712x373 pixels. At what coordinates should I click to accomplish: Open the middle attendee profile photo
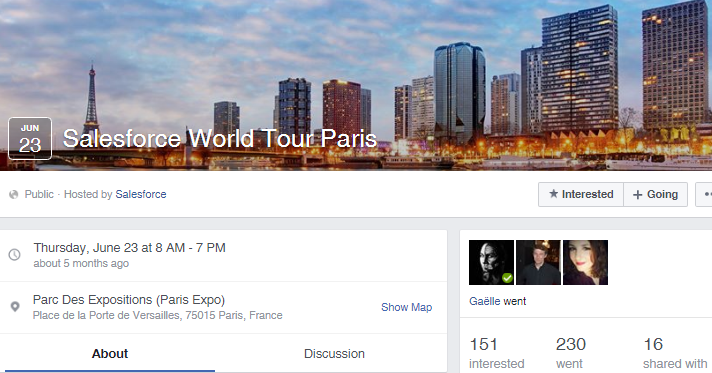539,263
